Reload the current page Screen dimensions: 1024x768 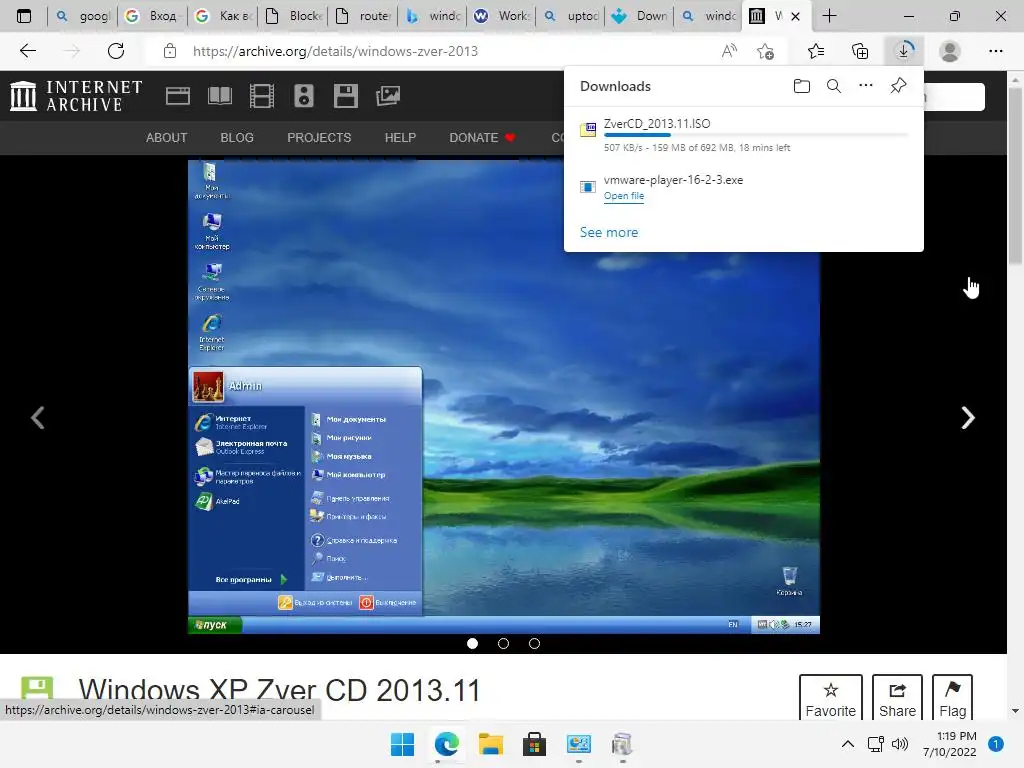point(116,51)
